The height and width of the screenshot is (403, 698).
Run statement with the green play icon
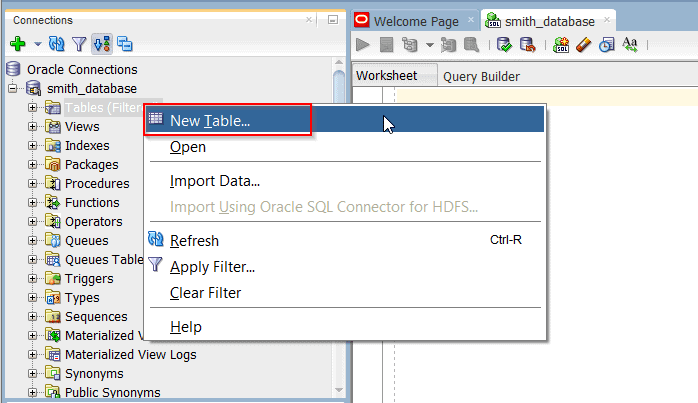click(x=363, y=45)
